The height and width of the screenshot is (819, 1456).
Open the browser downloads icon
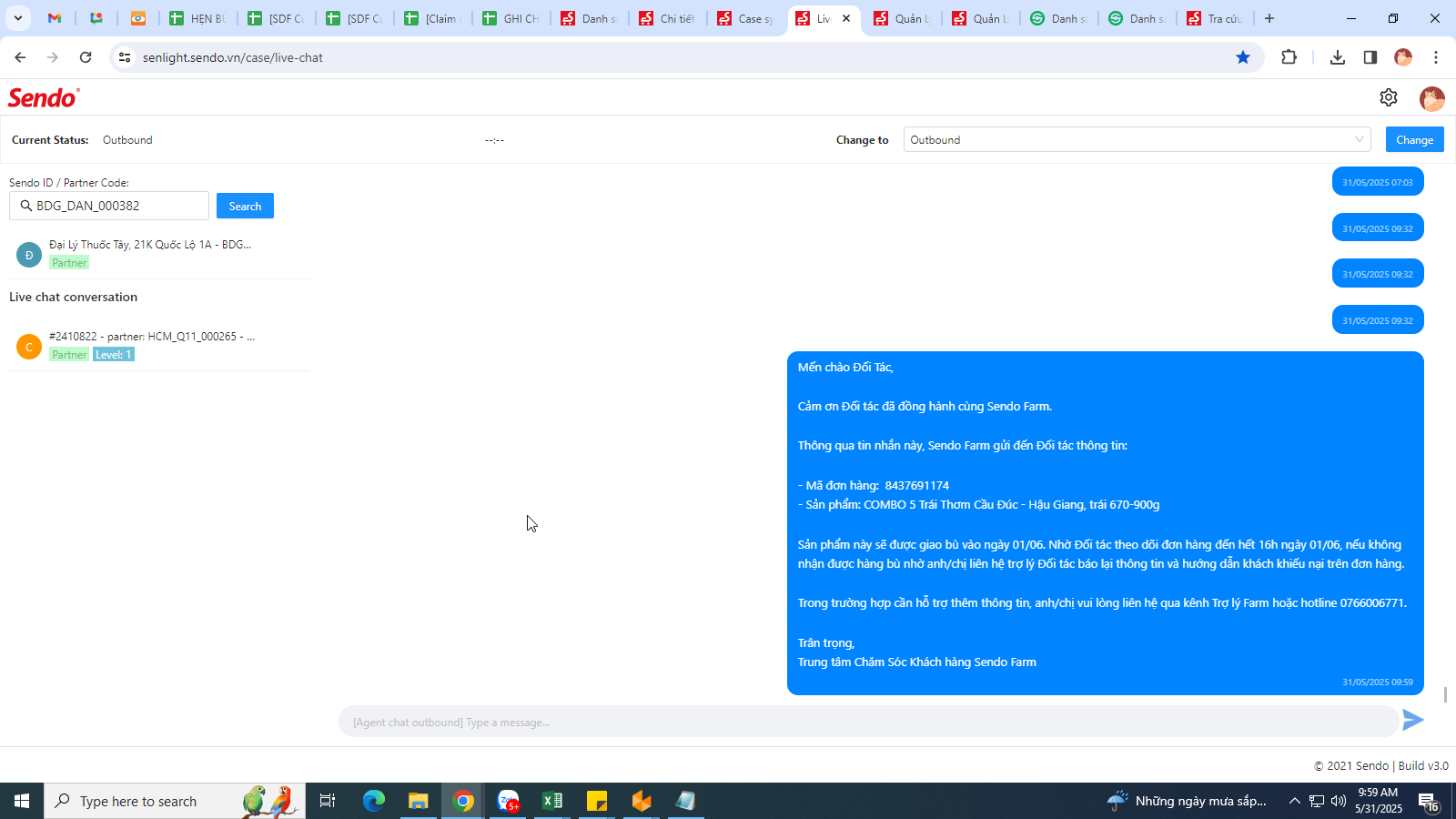pyautogui.click(x=1337, y=57)
